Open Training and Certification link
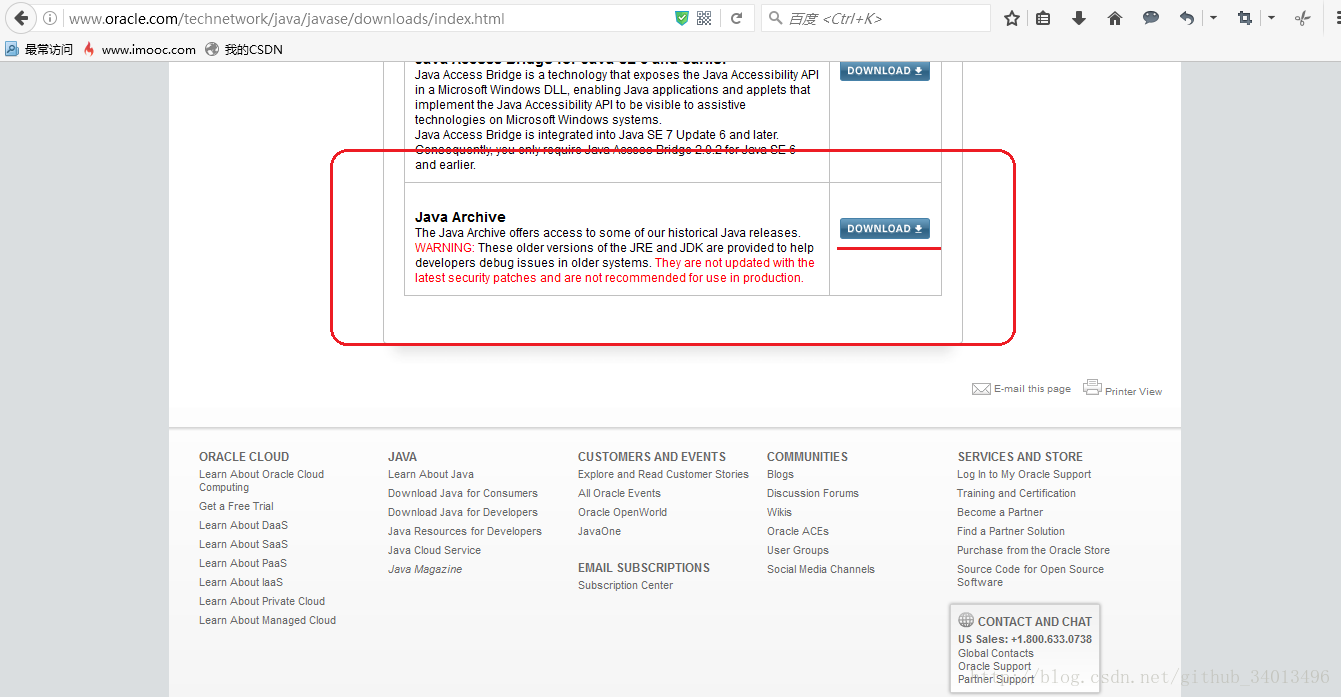 [1016, 494]
